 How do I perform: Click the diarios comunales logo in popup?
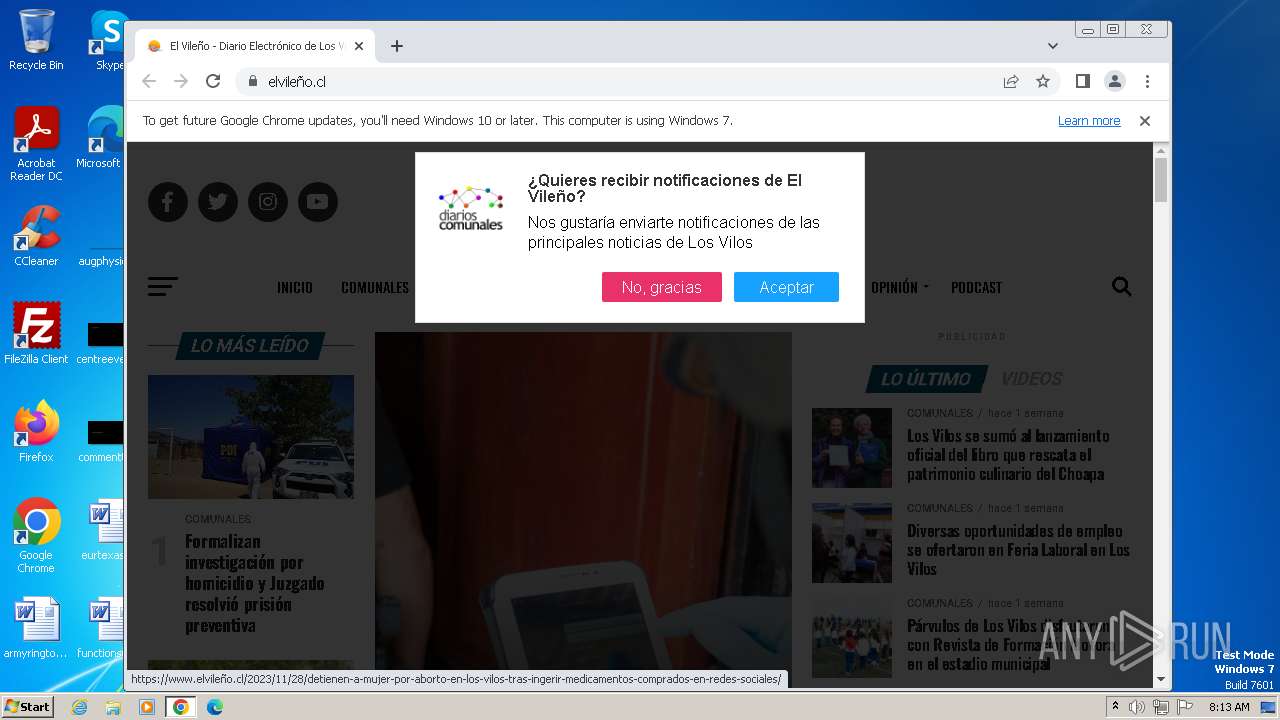tap(471, 207)
